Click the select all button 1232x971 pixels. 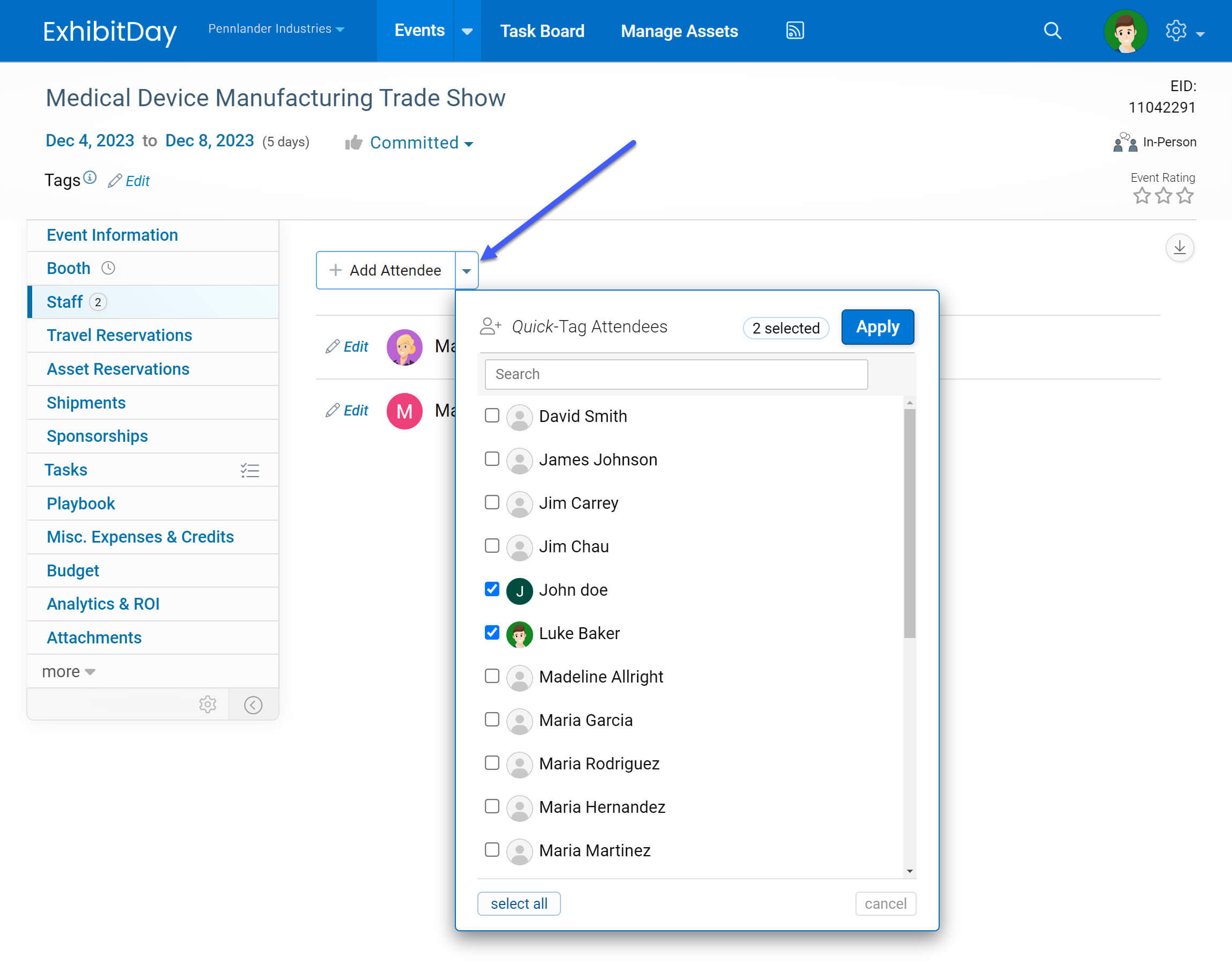point(519,903)
